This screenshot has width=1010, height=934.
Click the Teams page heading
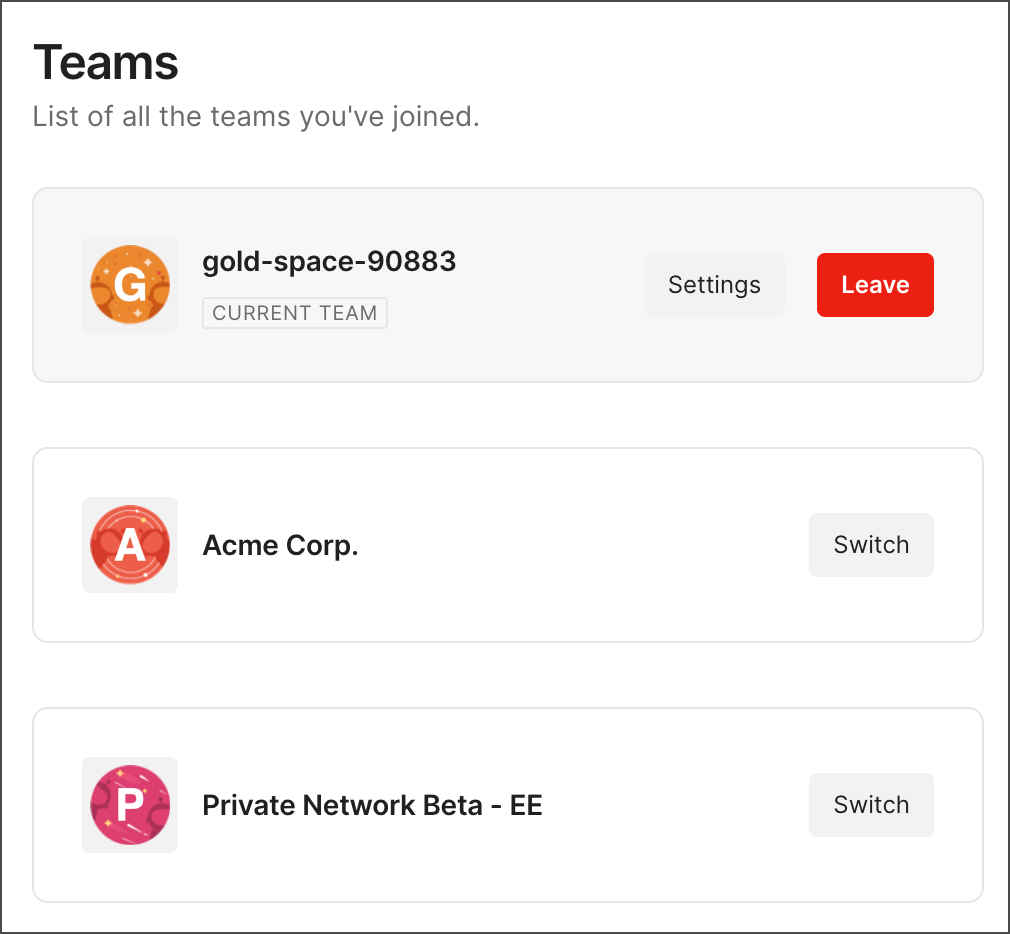106,62
